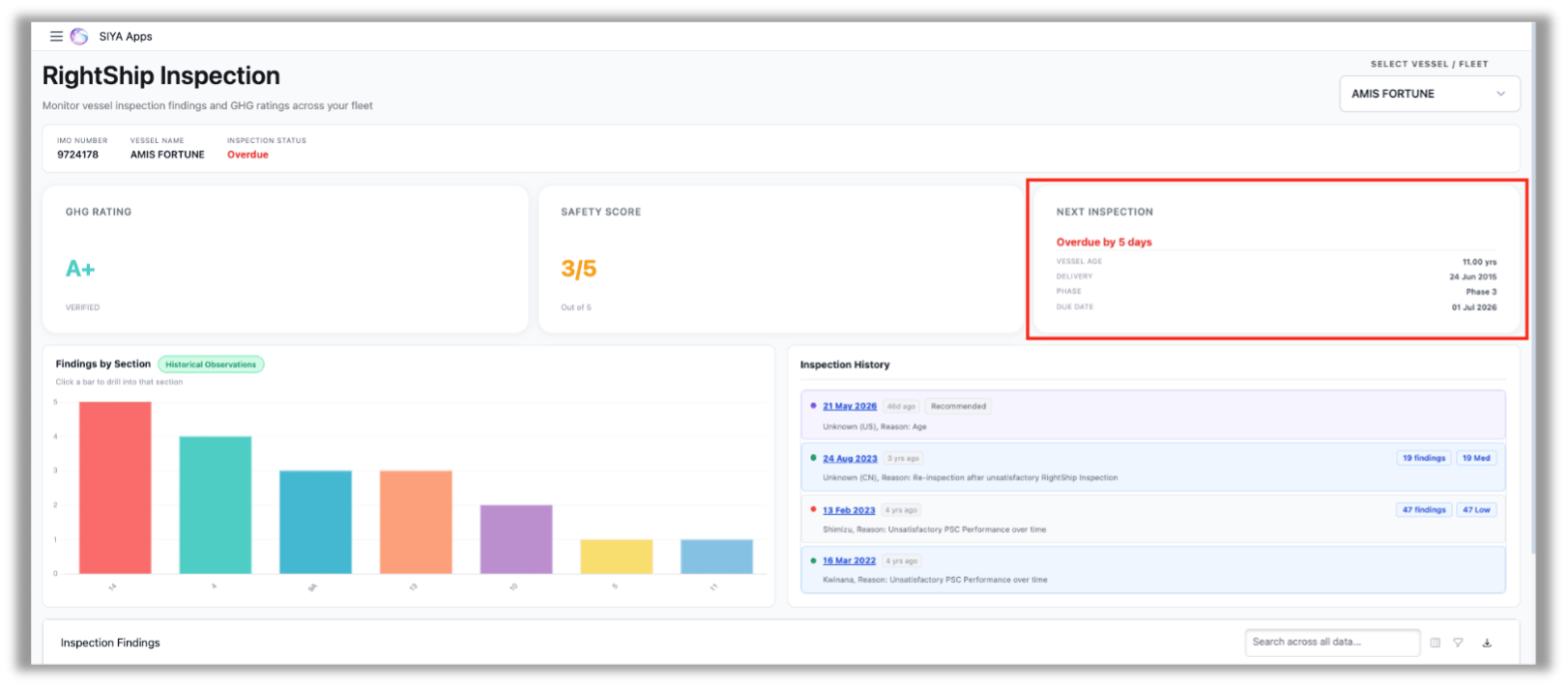This screenshot has width=1568, height=687.
Task: Click the delivery date 24 Jun 2015
Action: pos(1472,277)
